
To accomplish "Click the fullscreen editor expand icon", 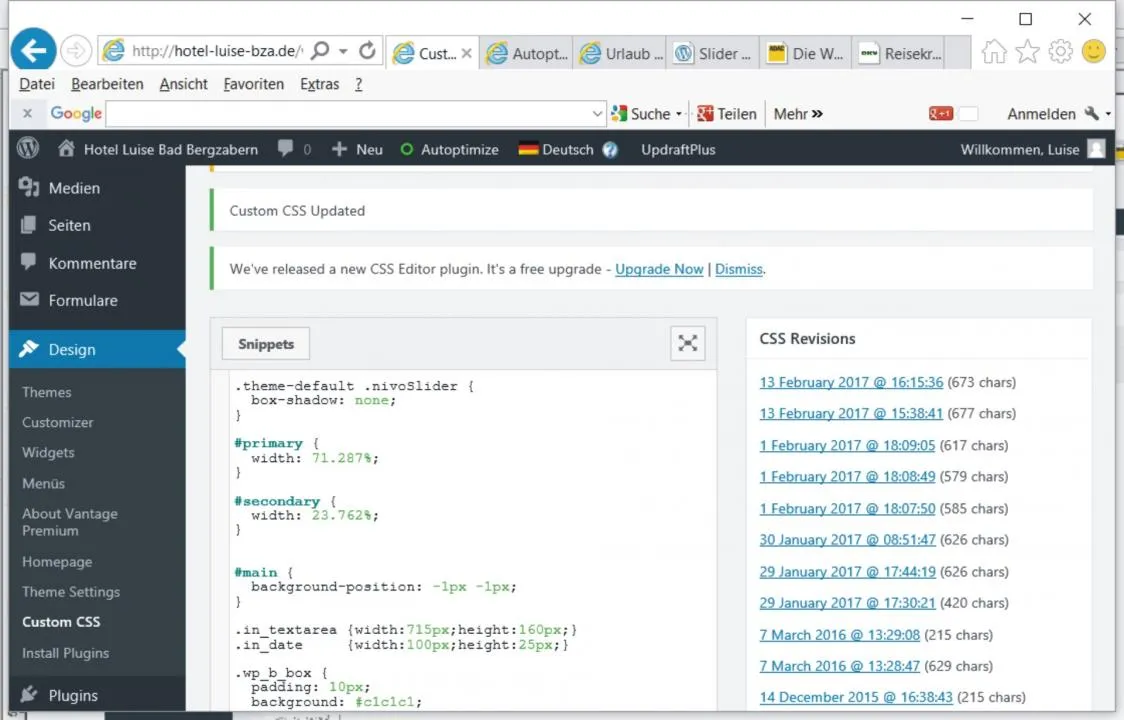I will 687,343.
